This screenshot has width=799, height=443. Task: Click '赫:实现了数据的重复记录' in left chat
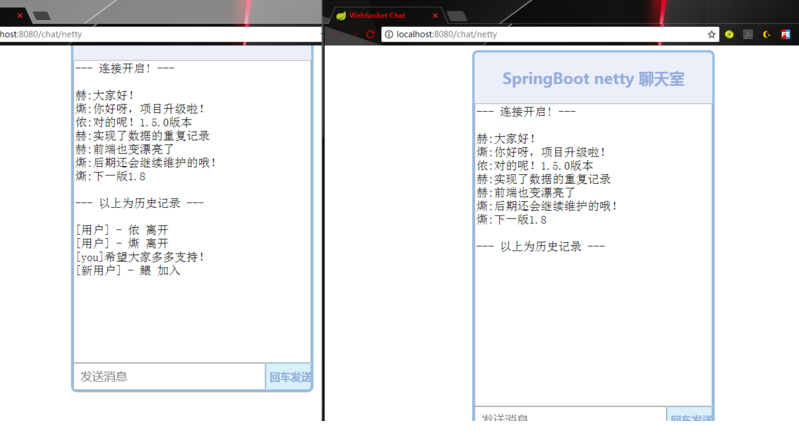(143, 136)
